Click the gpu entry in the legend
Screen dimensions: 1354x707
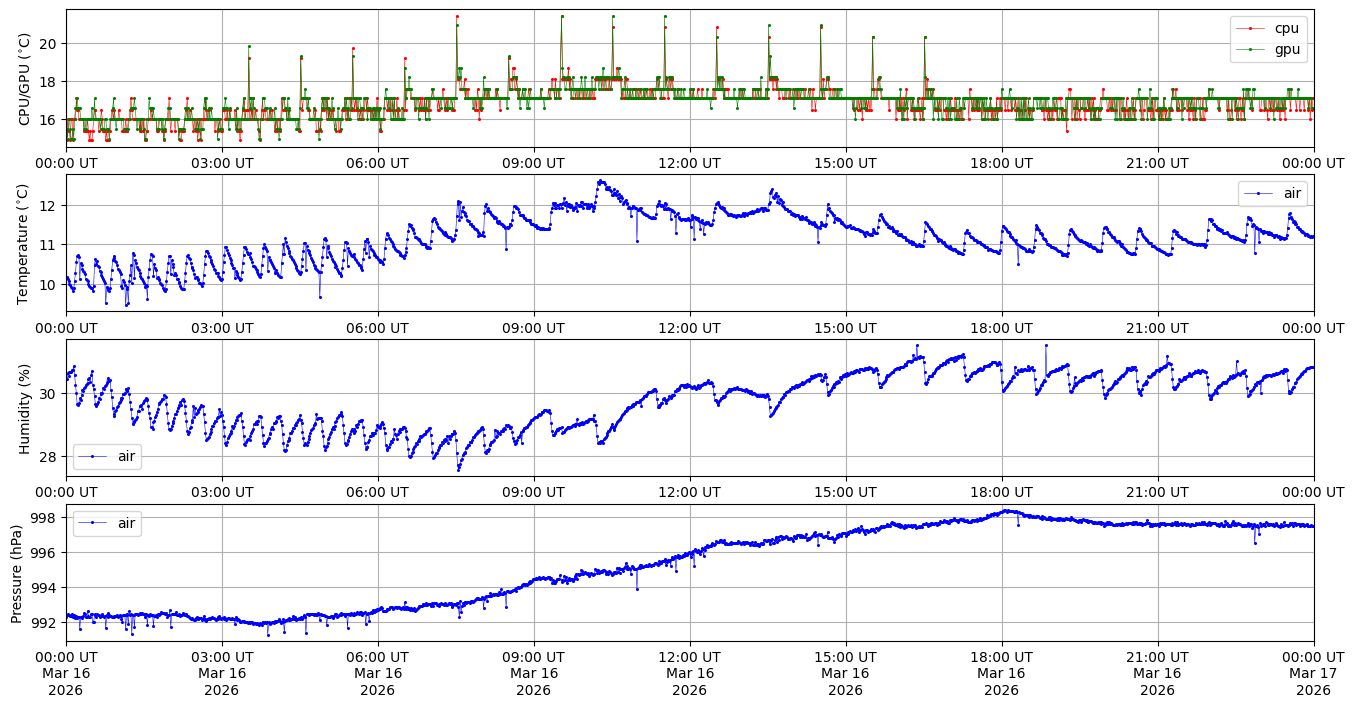pyautogui.click(x=1285, y=47)
